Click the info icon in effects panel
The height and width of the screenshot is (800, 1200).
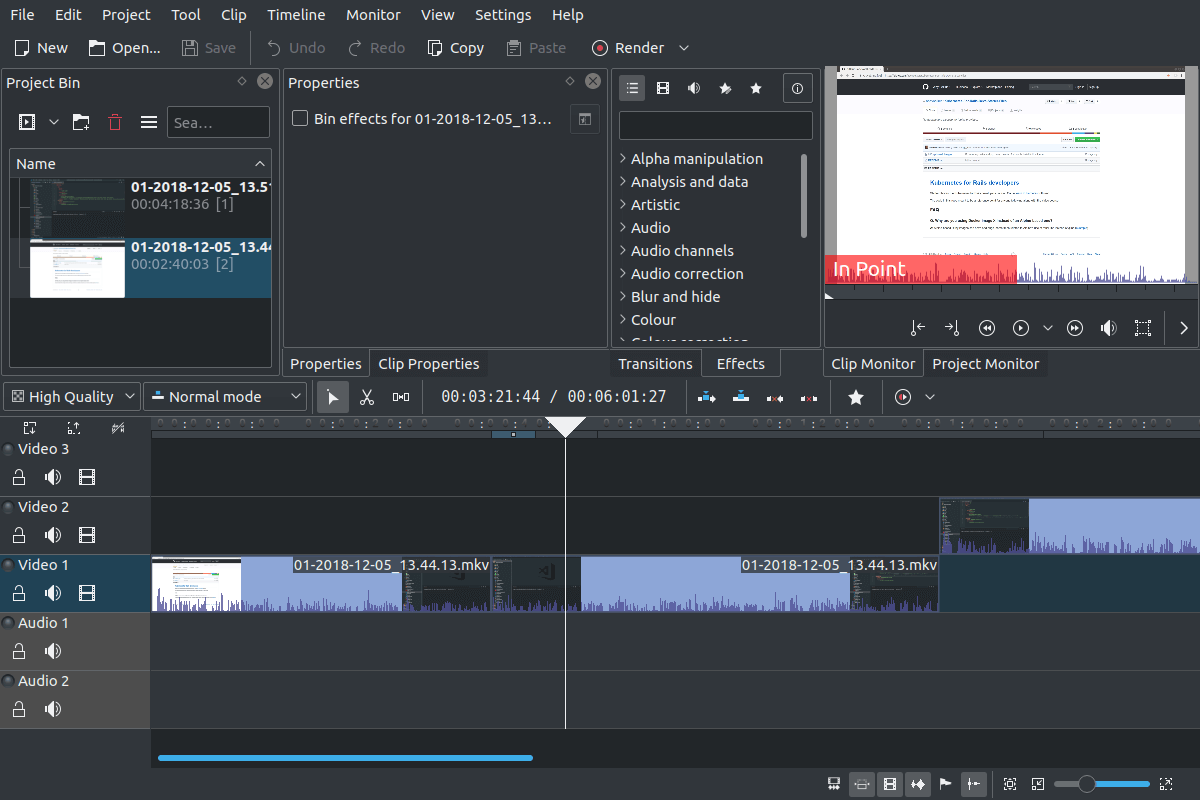pyautogui.click(x=797, y=88)
